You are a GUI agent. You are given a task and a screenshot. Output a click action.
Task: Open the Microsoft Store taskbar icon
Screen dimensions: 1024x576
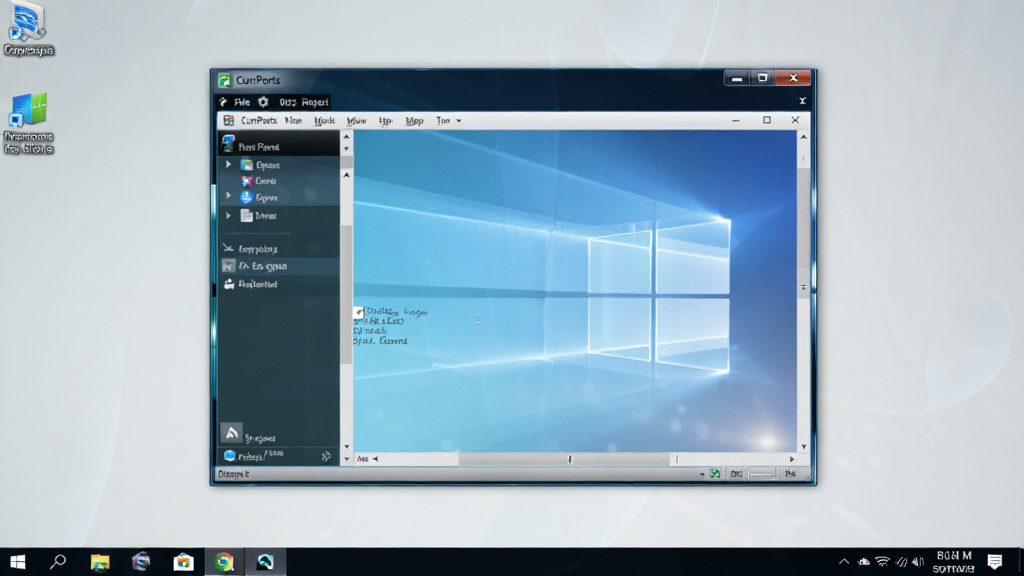pos(184,562)
